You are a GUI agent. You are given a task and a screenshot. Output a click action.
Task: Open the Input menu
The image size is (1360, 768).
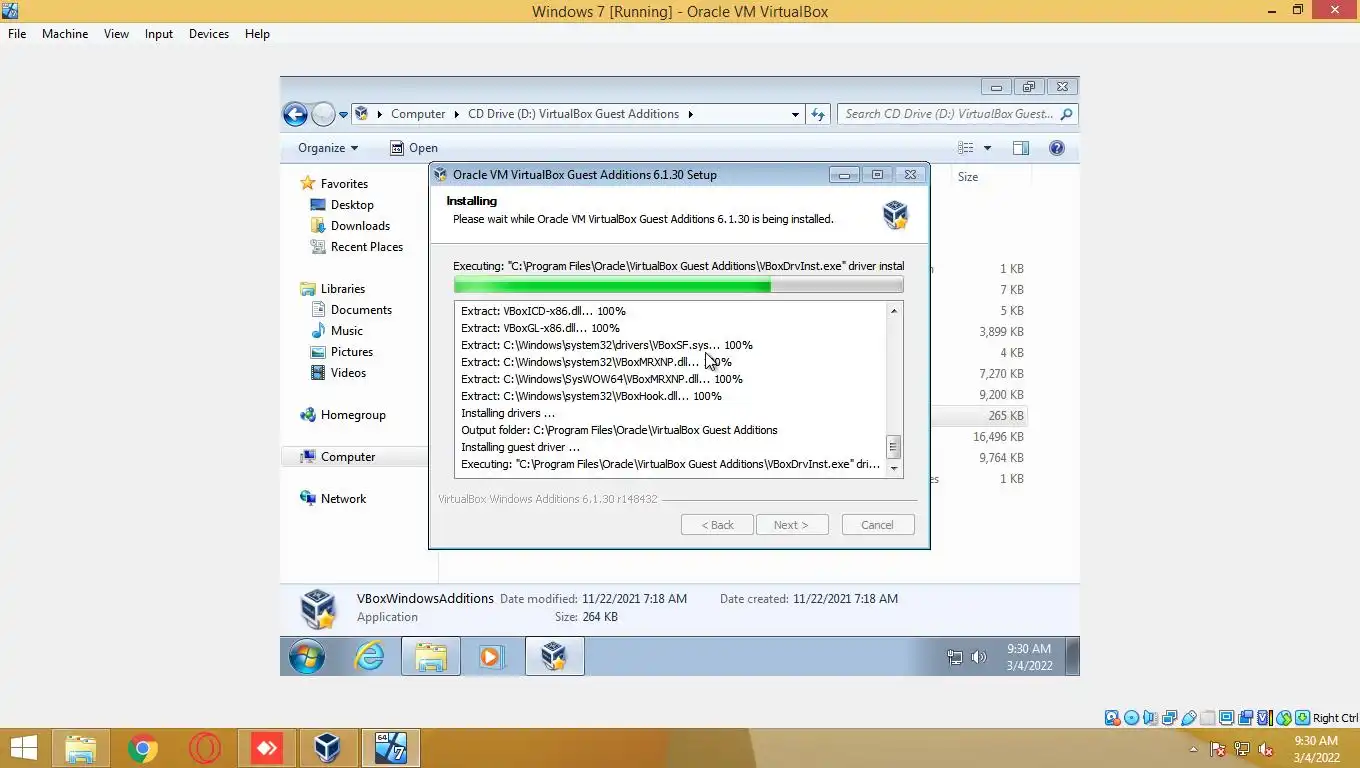(159, 33)
